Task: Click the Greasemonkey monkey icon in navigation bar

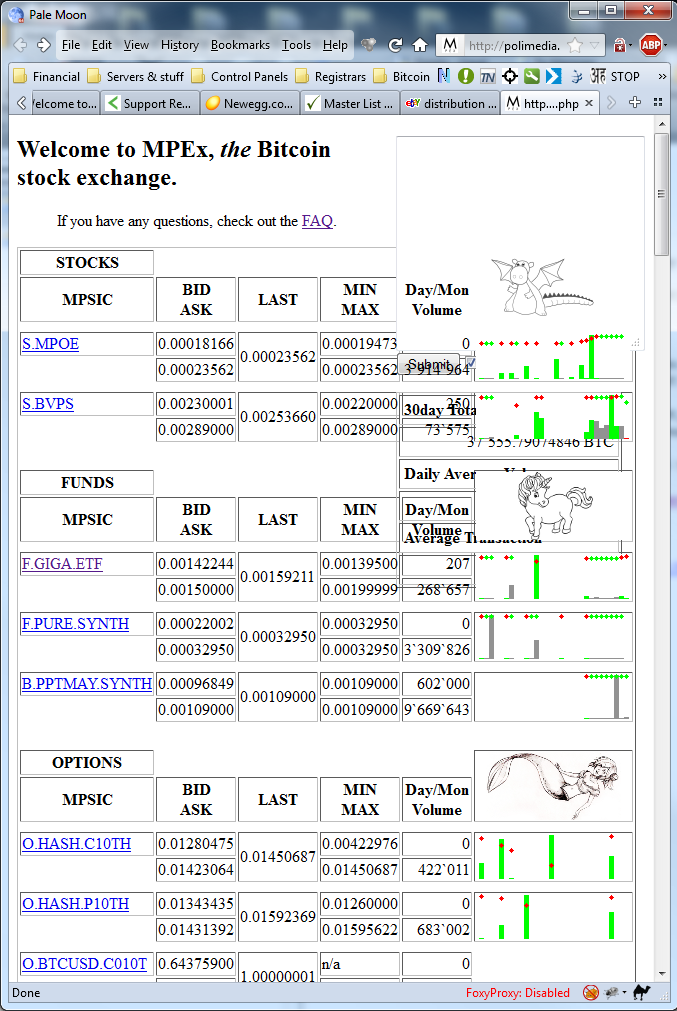Action: pyautogui.click(x=368, y=45)
